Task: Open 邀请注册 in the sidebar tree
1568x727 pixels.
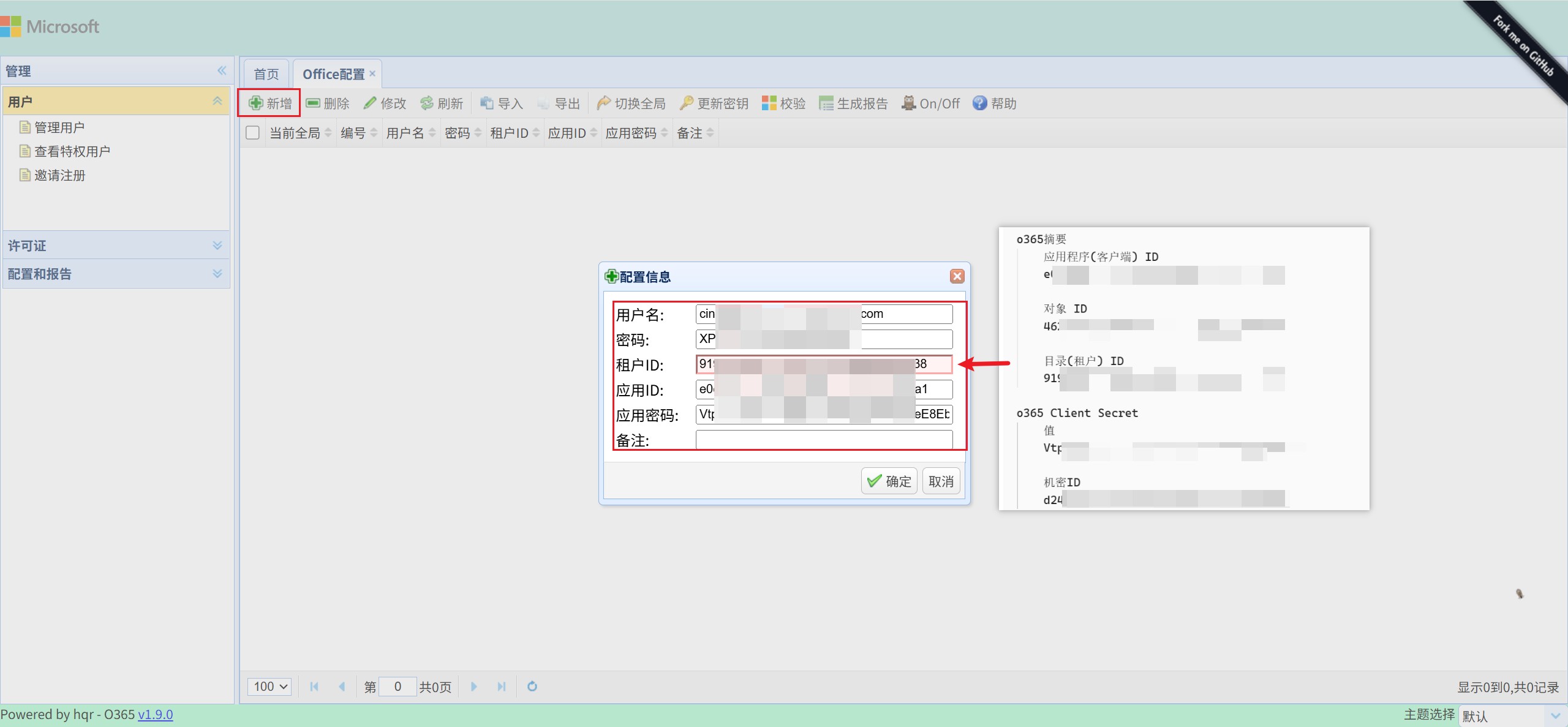Action: click(x=59, y=175)
